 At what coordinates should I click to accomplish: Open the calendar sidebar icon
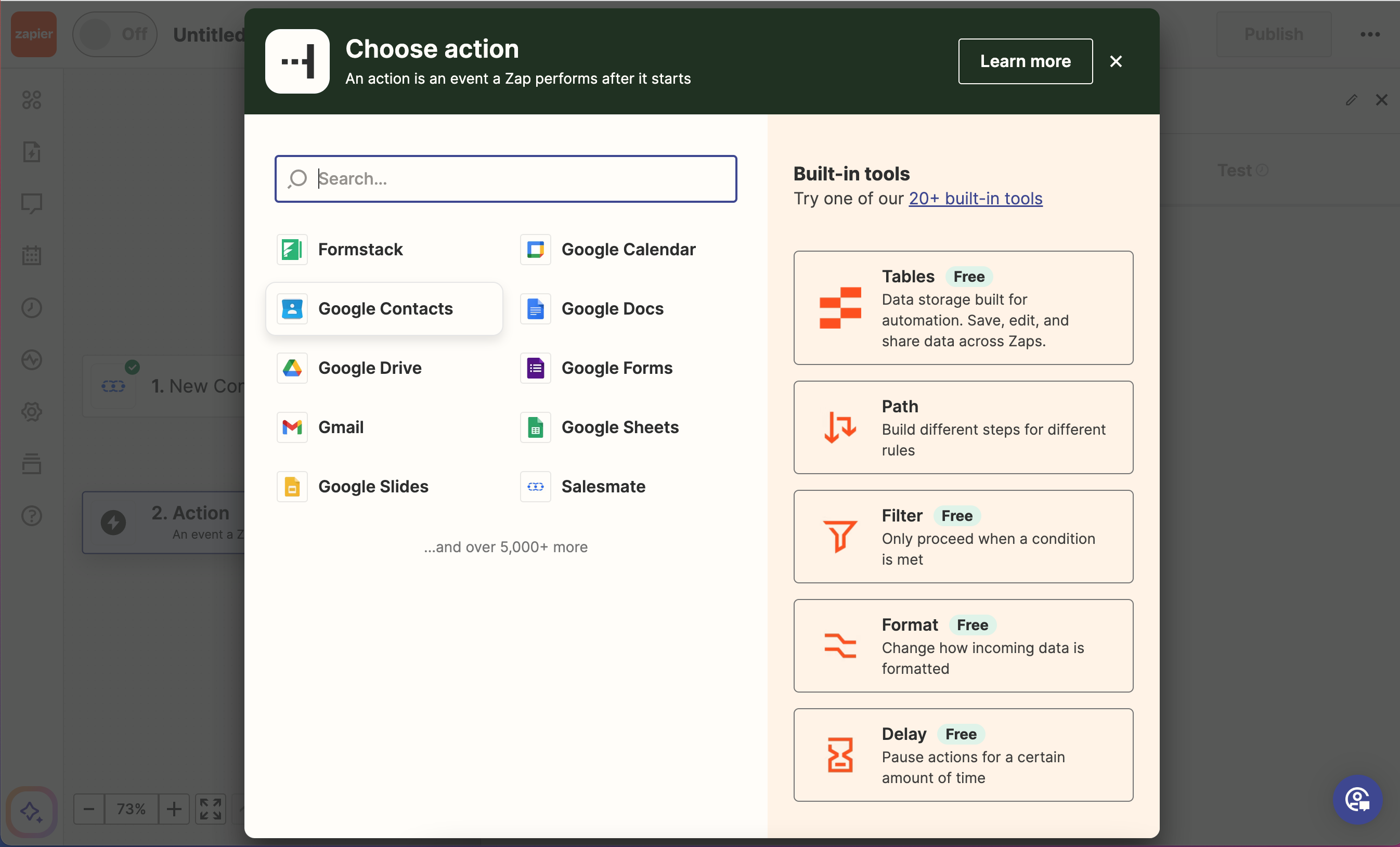(32, 255)
